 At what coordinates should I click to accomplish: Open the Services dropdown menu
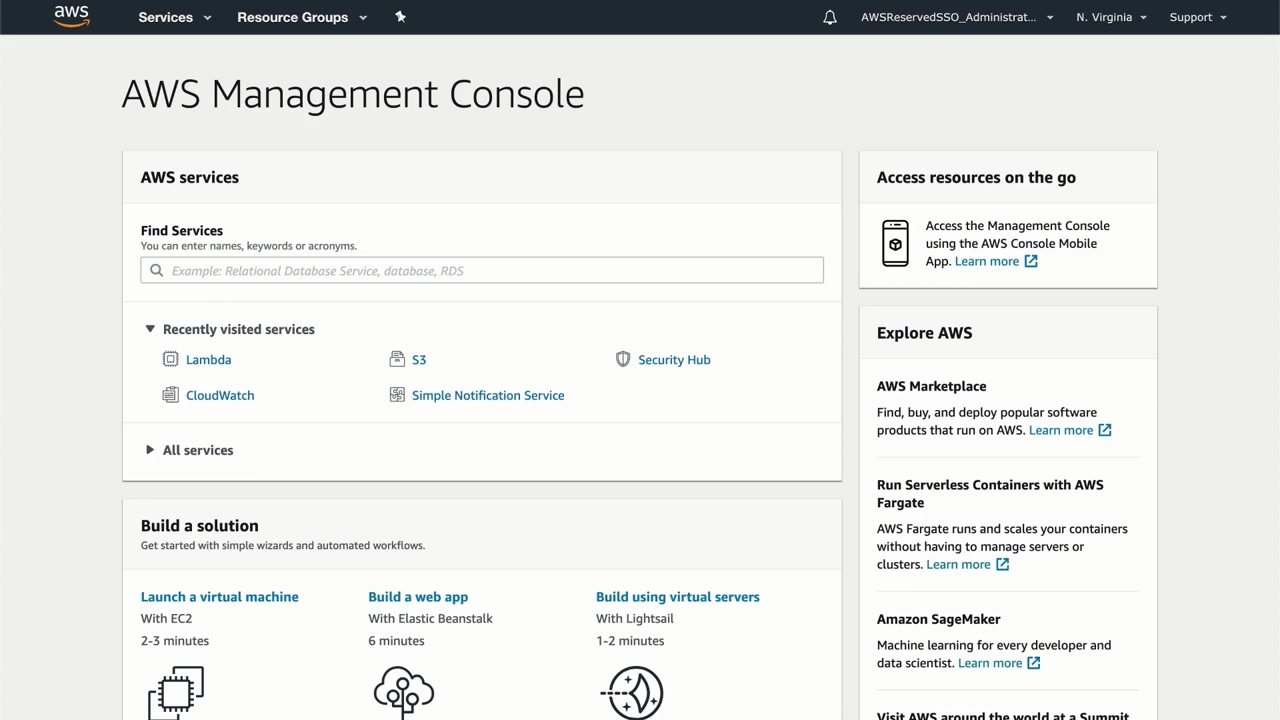click(x=175, y=17)
